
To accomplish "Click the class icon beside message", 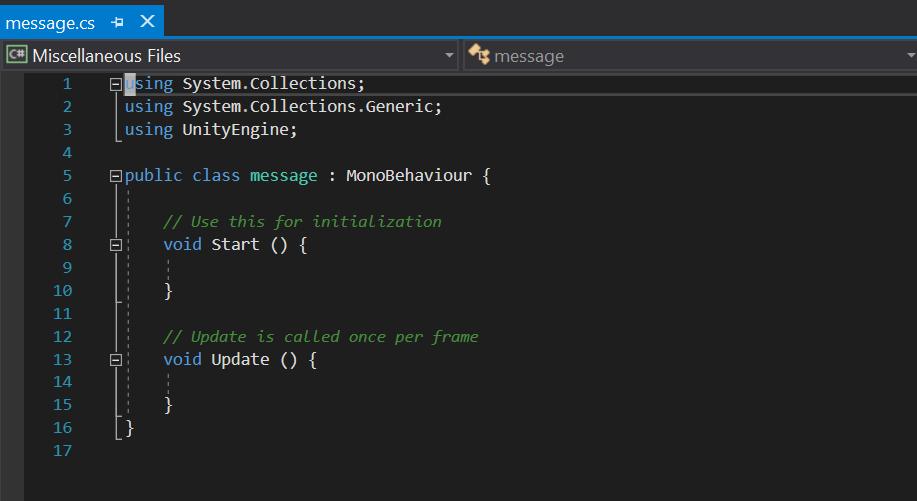I will coord(478,56).
